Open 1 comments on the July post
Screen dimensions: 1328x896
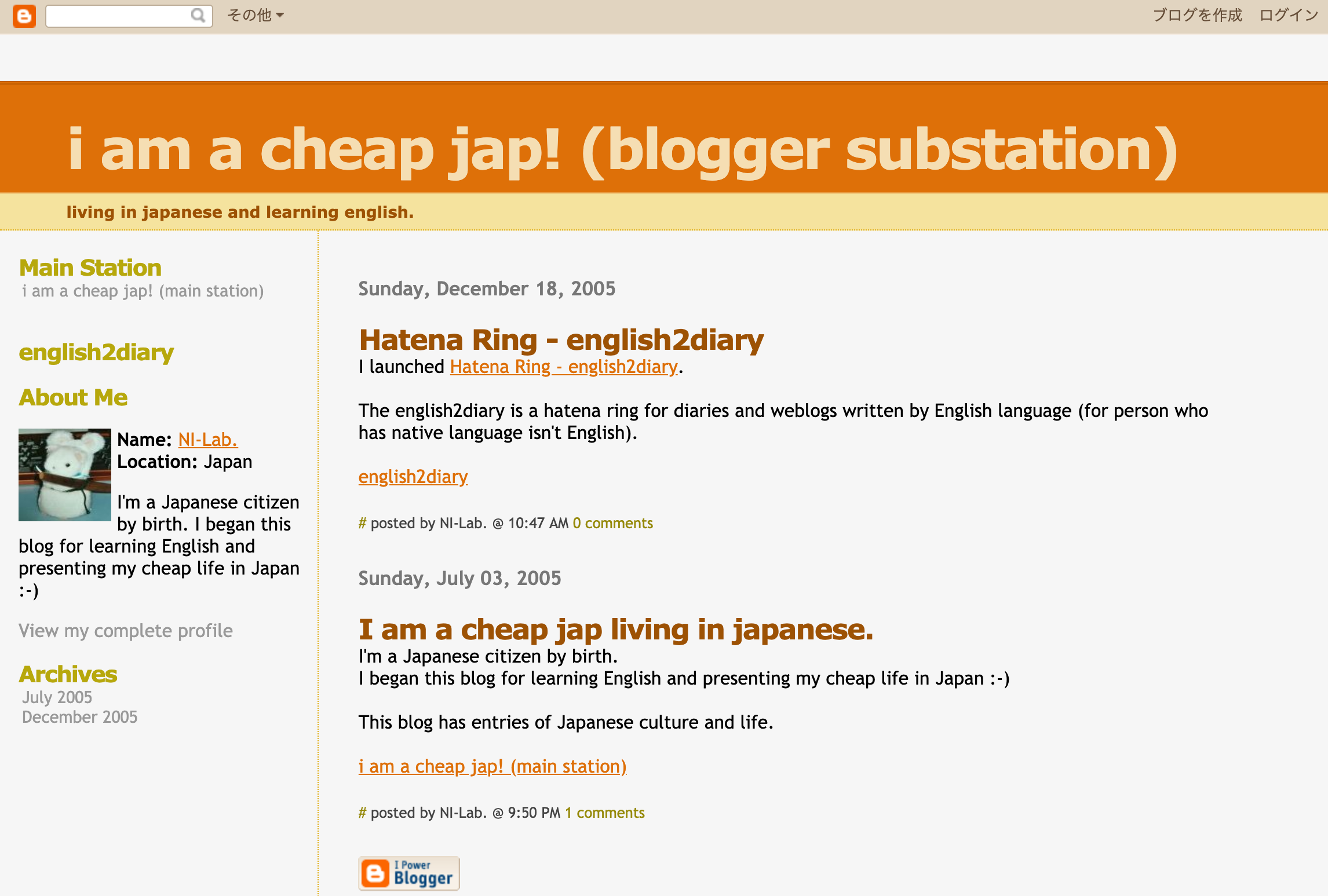pos(605,813)
